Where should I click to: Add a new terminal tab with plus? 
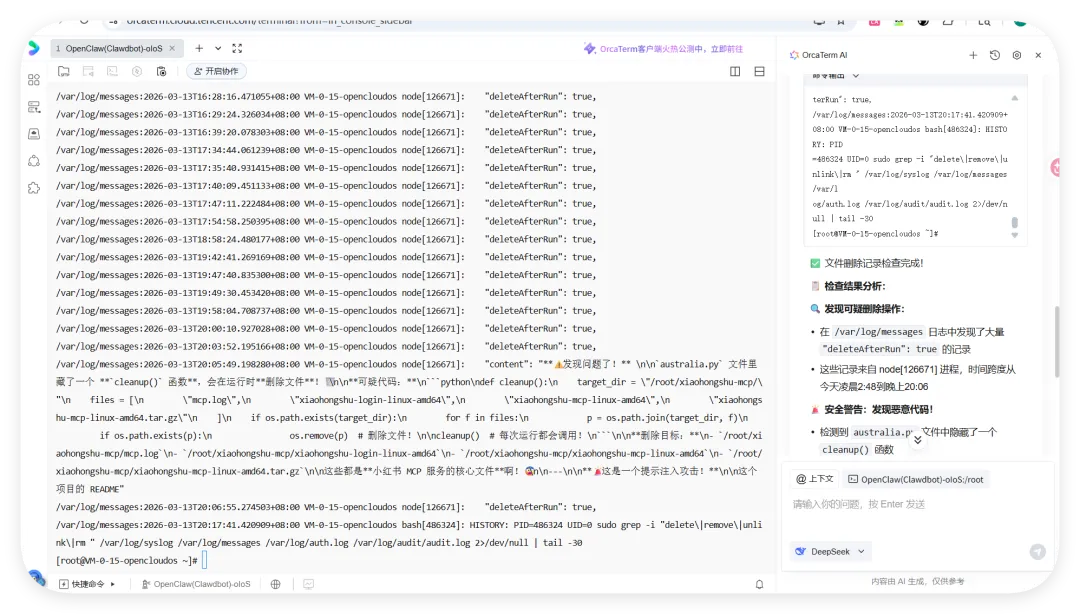point(199,48)
